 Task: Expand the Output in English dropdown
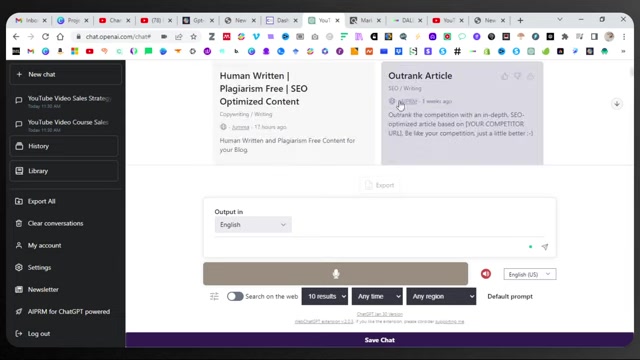(x=253, y=224)
